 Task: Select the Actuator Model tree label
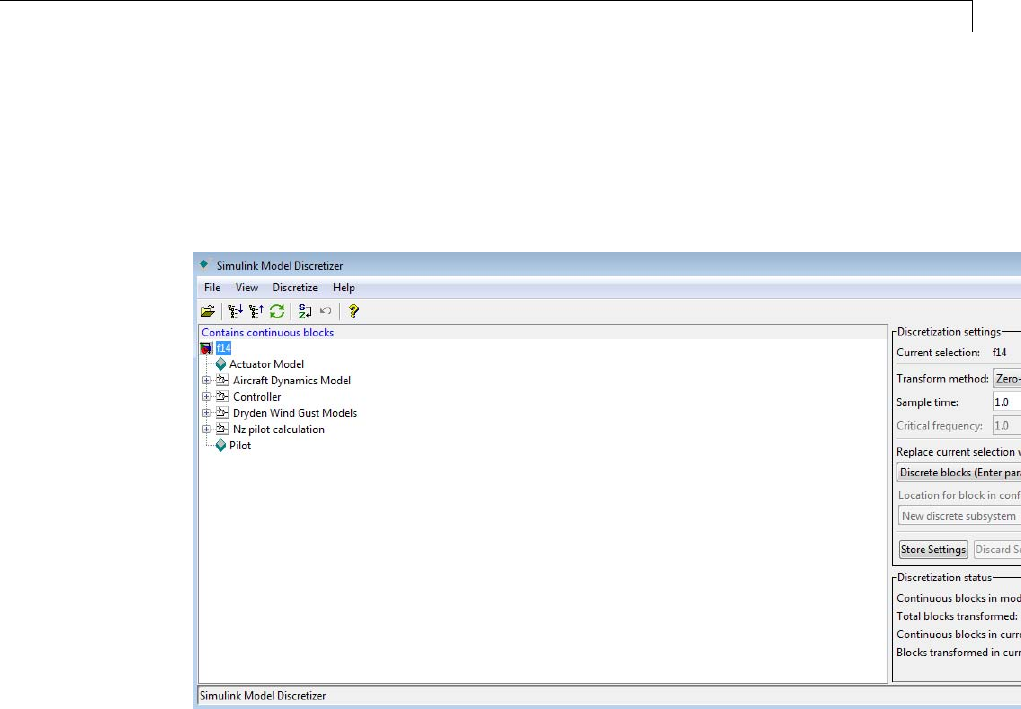tap(266, 364)
